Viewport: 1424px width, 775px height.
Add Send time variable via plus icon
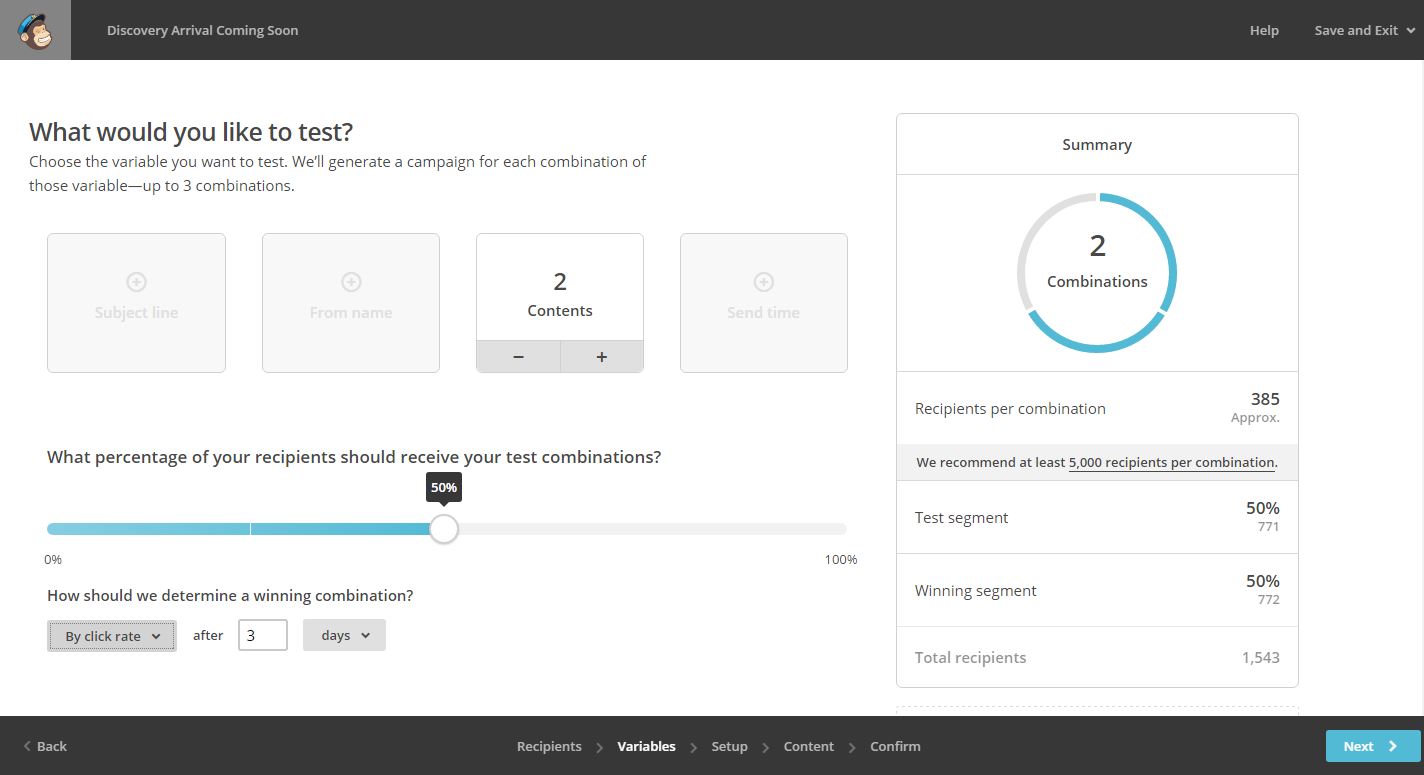coord(763,282)
